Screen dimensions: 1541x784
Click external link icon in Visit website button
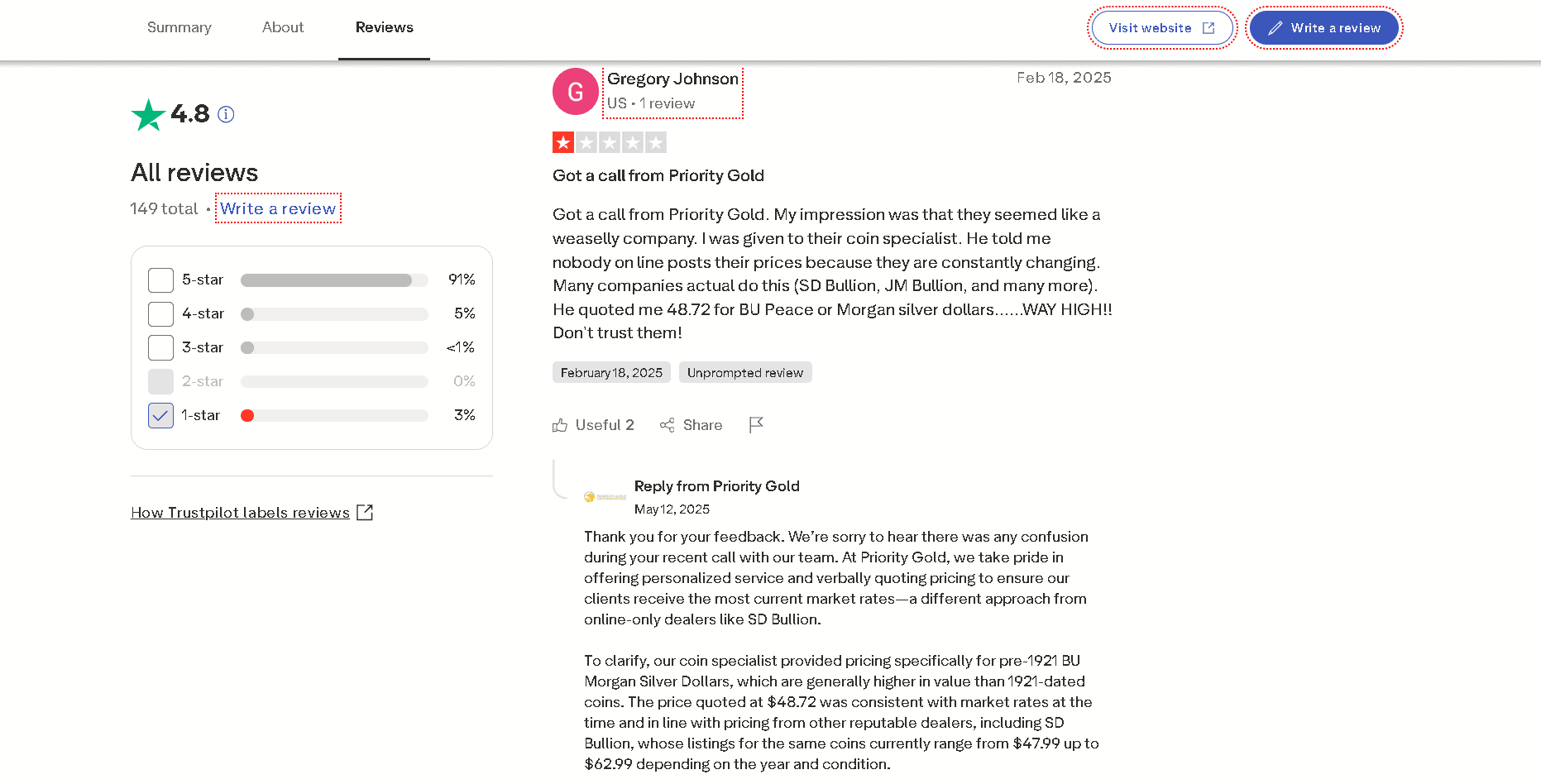point(1208,28)
